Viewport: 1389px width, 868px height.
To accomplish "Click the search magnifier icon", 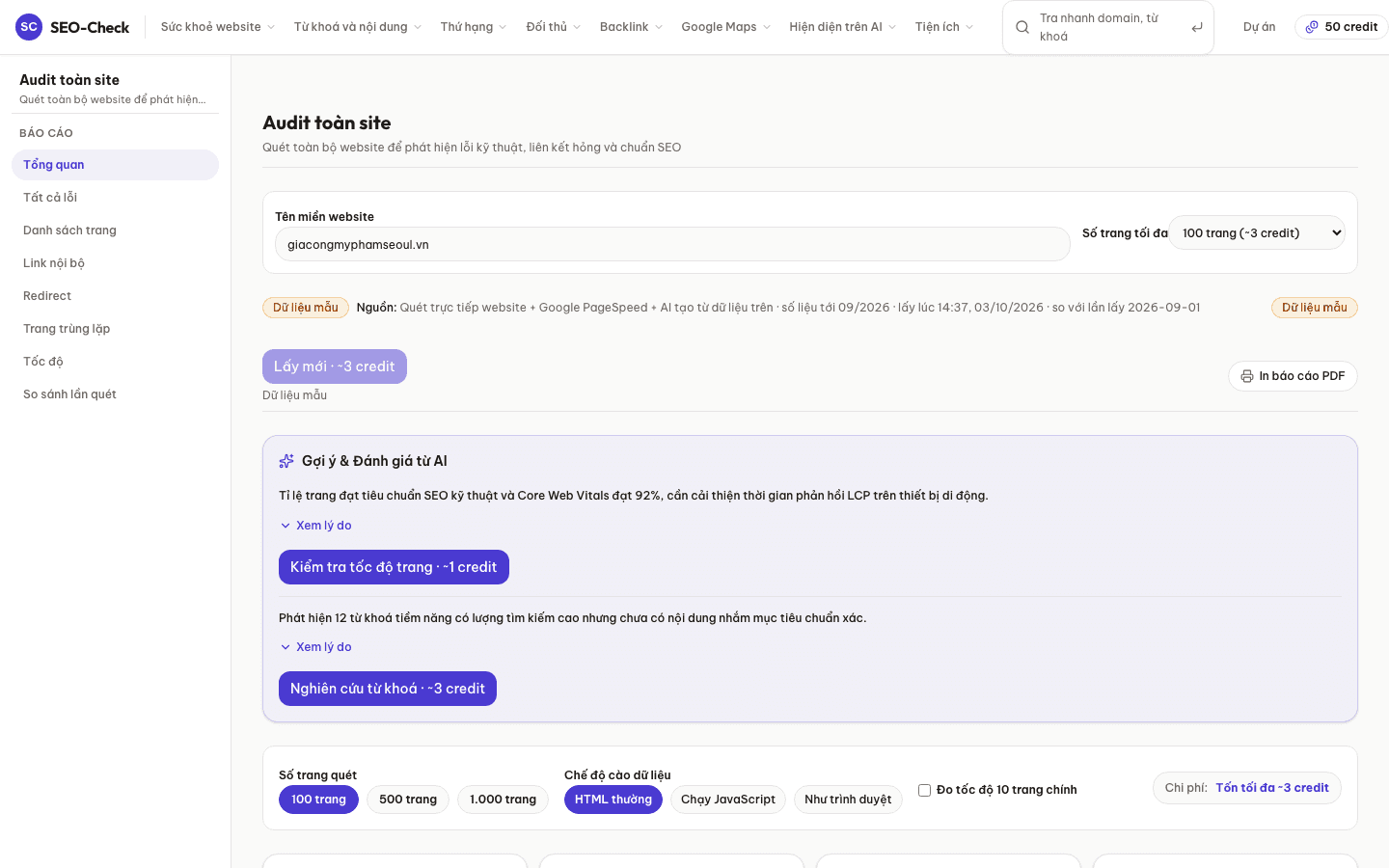I will pyautogui.click(x=1022, y=27).
